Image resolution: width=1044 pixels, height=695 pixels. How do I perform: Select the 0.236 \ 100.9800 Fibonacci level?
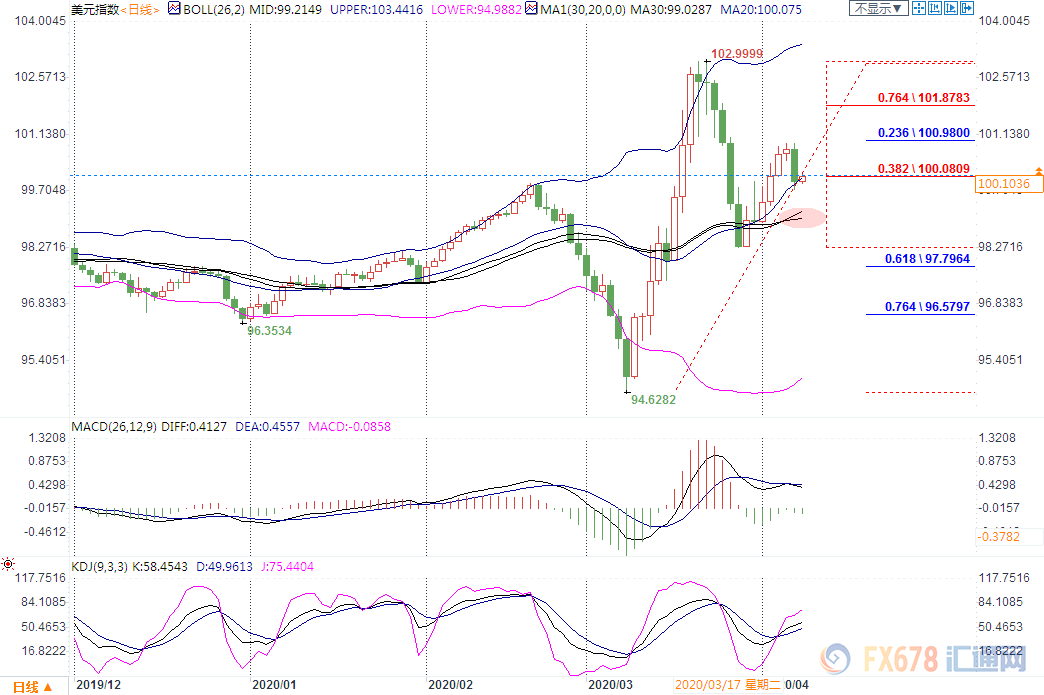923,133
